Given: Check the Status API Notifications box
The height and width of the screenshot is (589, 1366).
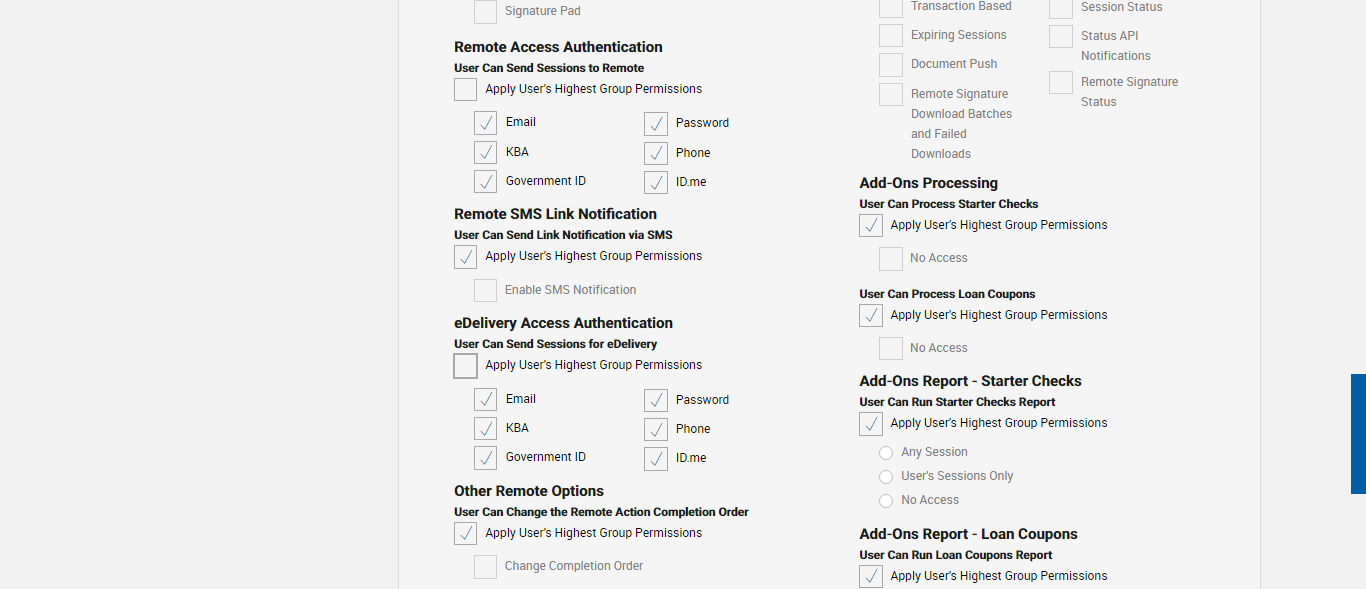Looking at the screenshot, I should (x=1061, y=37).
